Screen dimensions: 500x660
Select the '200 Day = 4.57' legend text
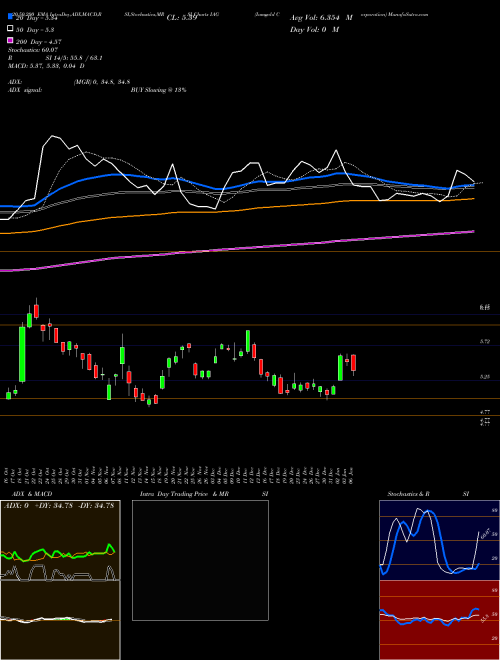38,41
